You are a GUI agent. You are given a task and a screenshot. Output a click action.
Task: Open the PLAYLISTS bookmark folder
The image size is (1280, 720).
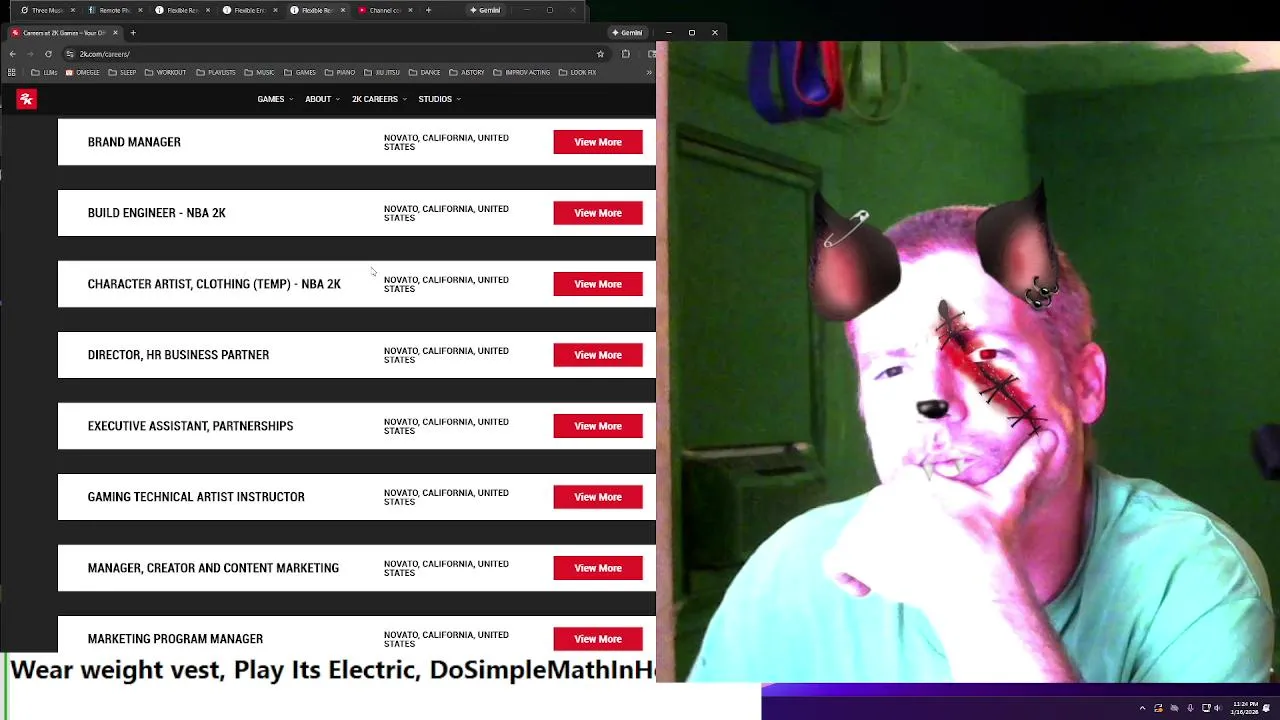coord(216,72)
